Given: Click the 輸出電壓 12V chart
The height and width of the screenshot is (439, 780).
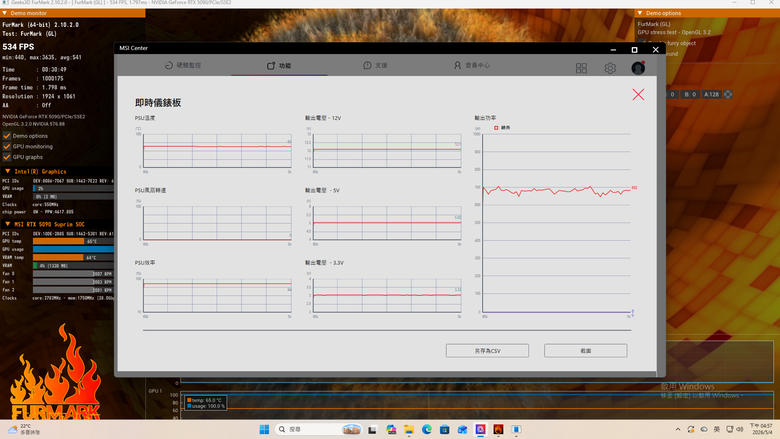Looking at the screenshot, I should click(x=387, y=151).
